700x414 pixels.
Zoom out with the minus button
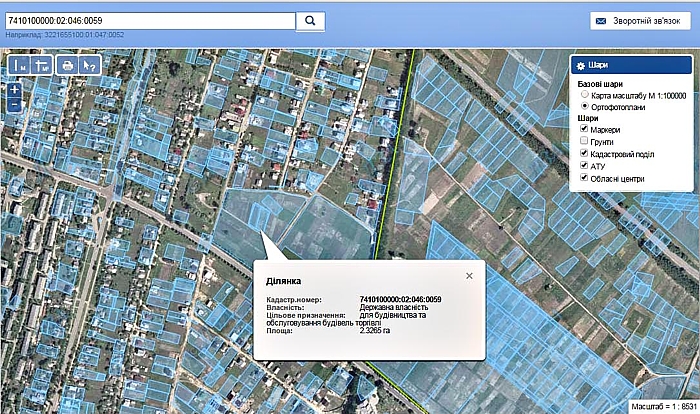click(x=15, y=104)
